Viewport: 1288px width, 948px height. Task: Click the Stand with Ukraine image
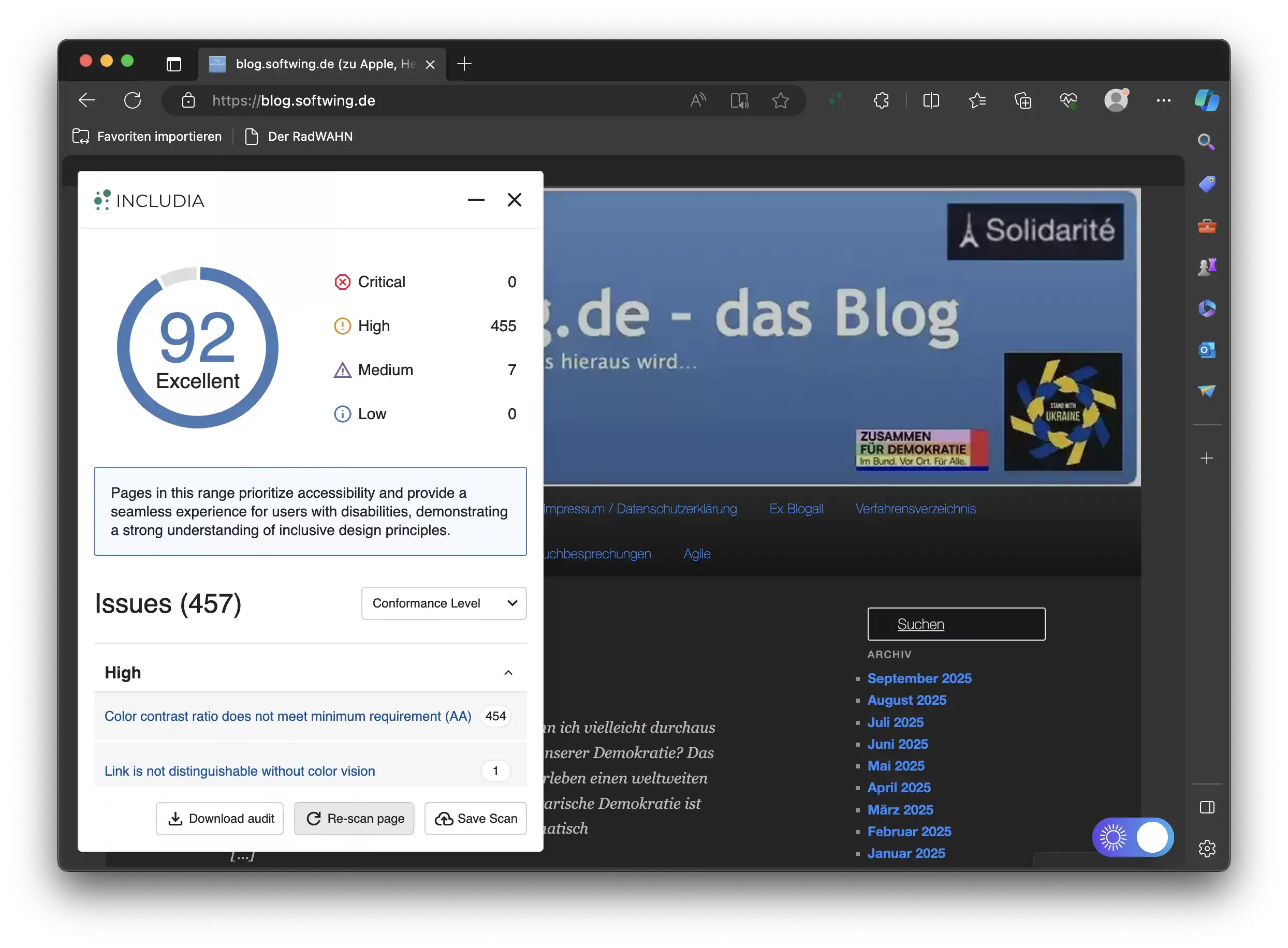(x=1063, y=411)
